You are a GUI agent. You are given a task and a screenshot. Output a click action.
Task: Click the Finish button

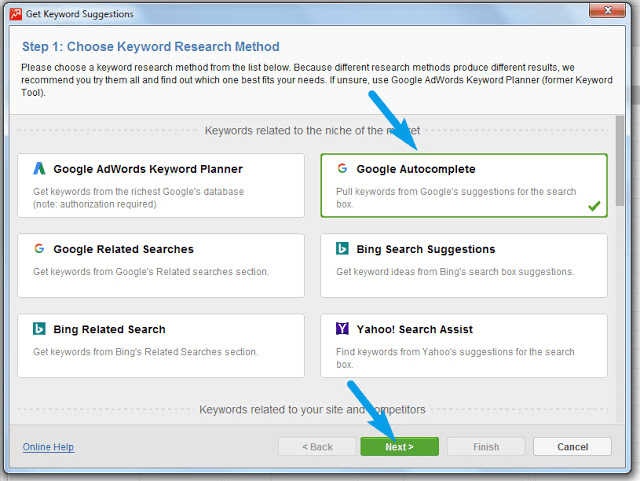pyautogui.click(x=486, y=447)
